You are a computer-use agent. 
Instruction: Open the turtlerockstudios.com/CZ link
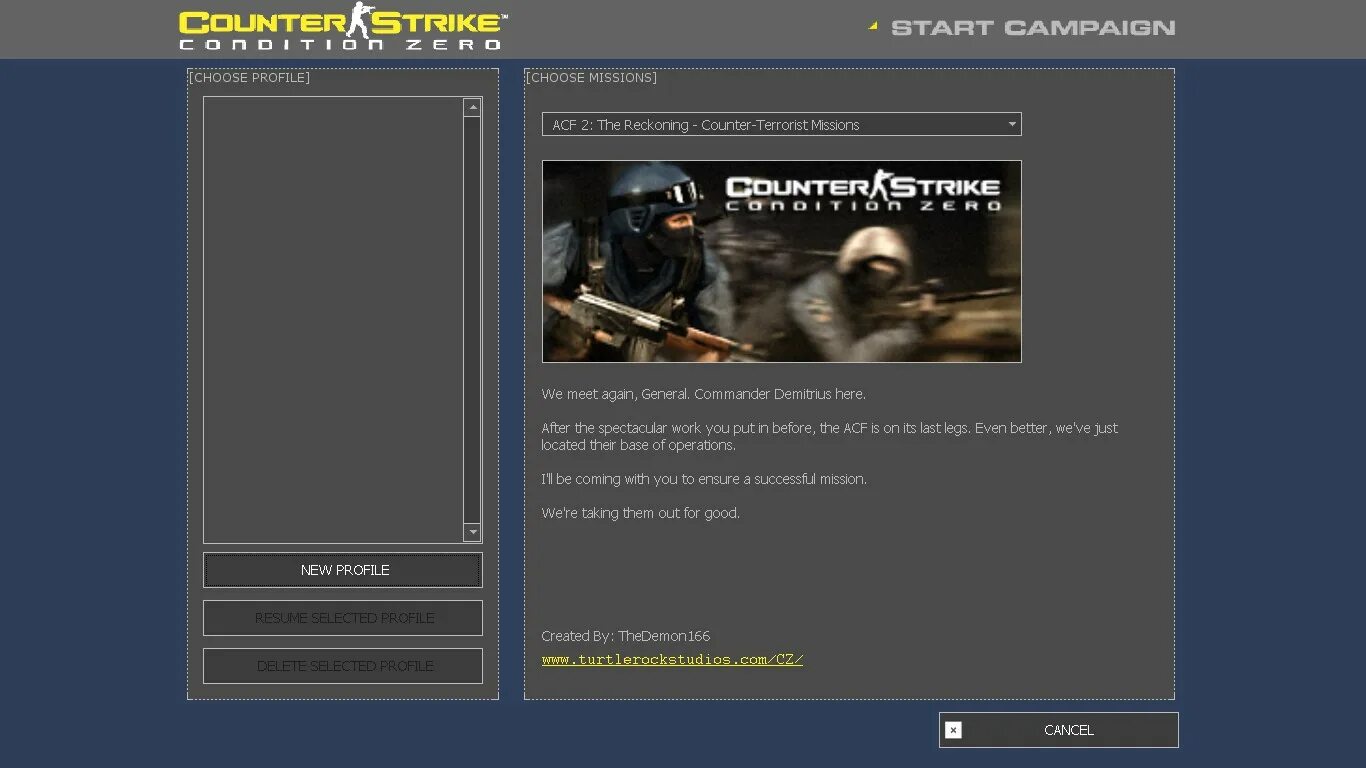(672, 660)
